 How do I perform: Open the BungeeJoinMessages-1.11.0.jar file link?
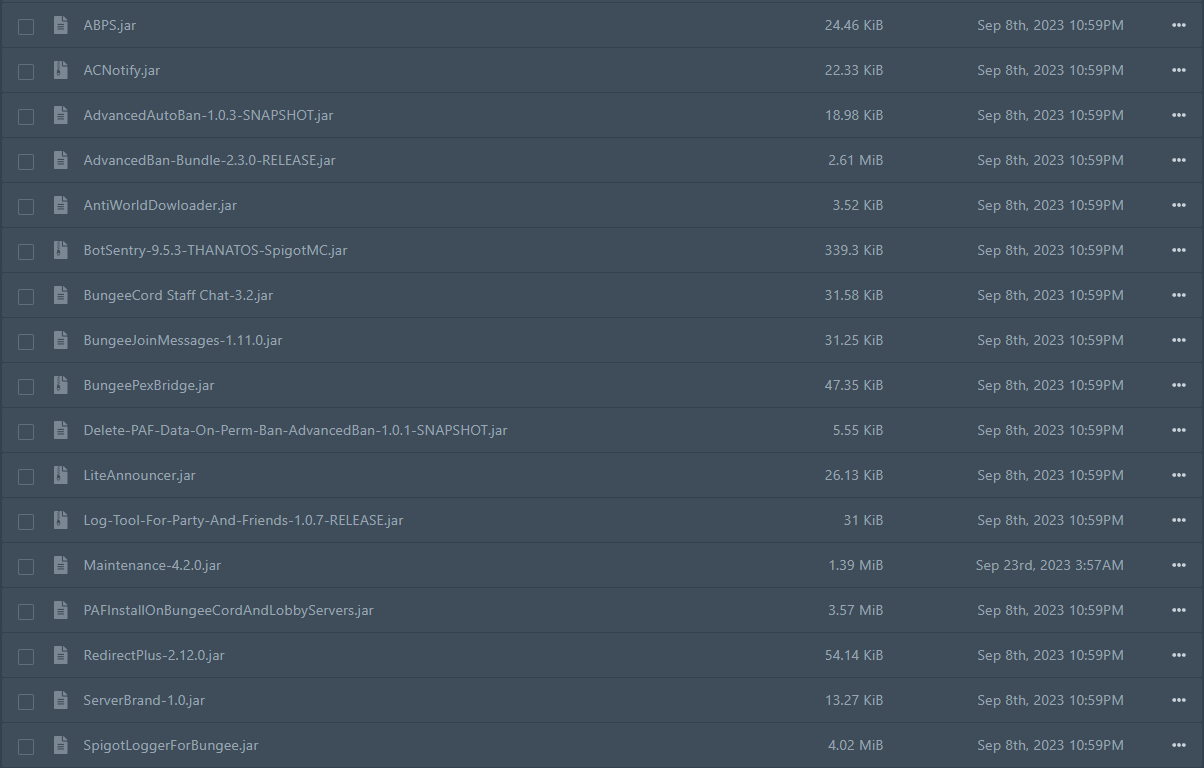182,340
